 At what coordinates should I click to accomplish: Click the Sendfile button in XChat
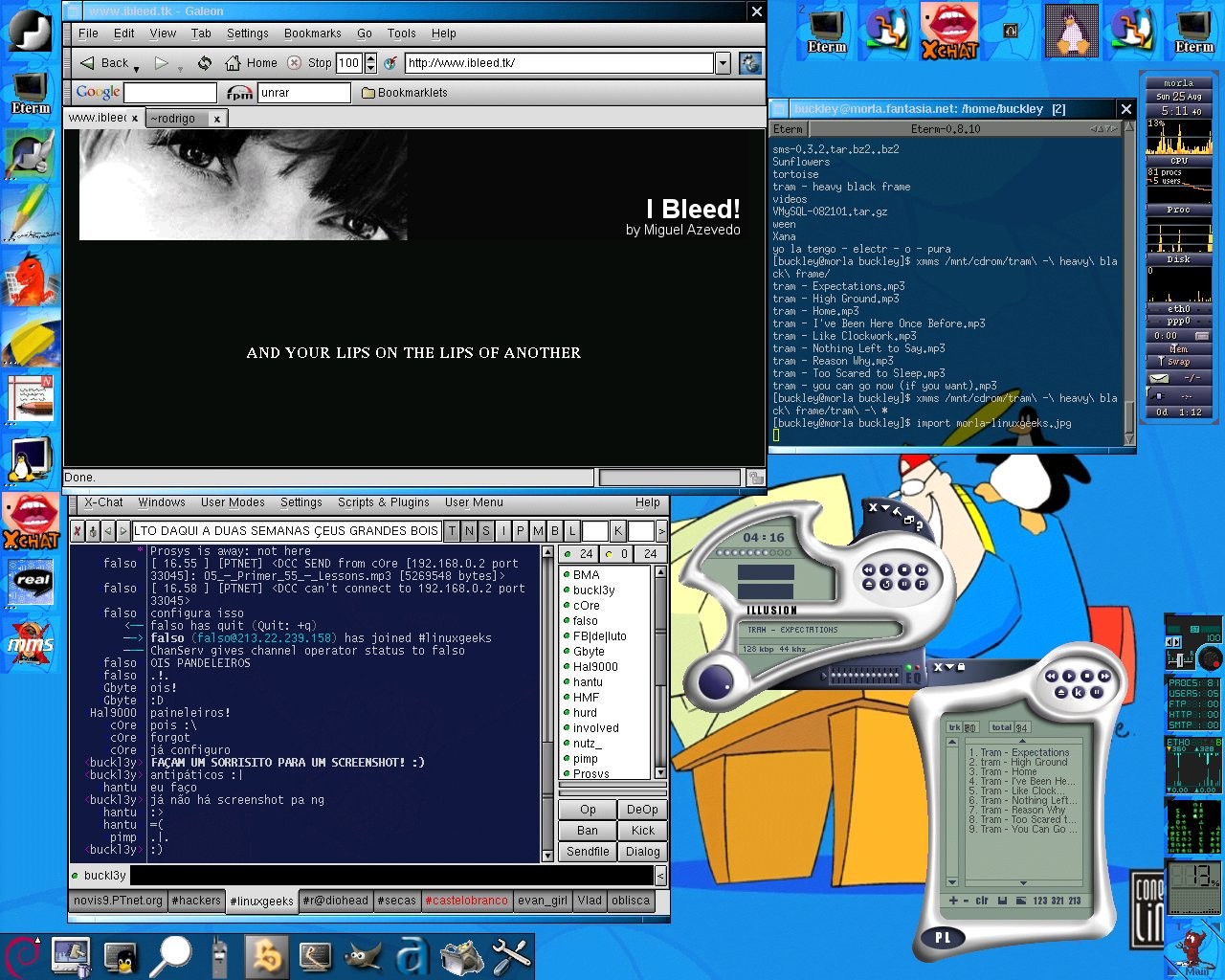588,852
